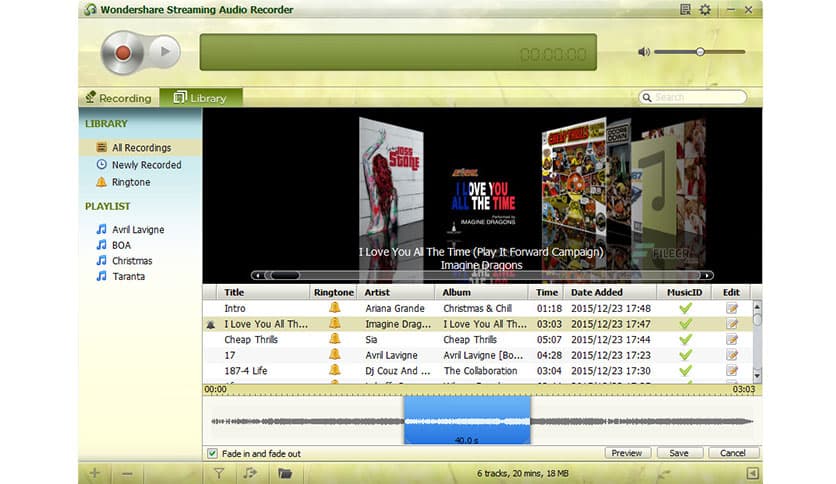Click MusicID checkmark for Cheap Thrills
This screenshot has height=484, width=836.
tap(686, 339)
